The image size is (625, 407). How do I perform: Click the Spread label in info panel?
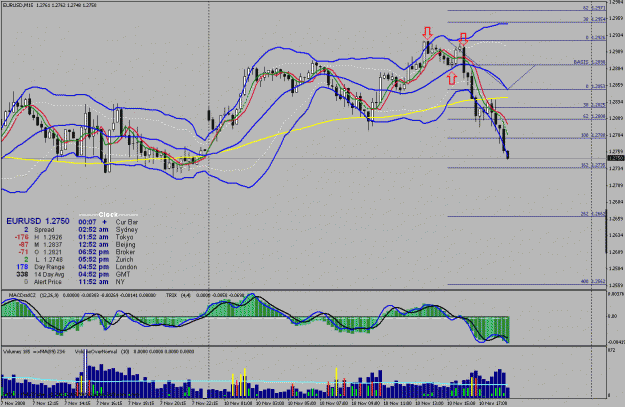pyautogui.click(x=44, y=230)
